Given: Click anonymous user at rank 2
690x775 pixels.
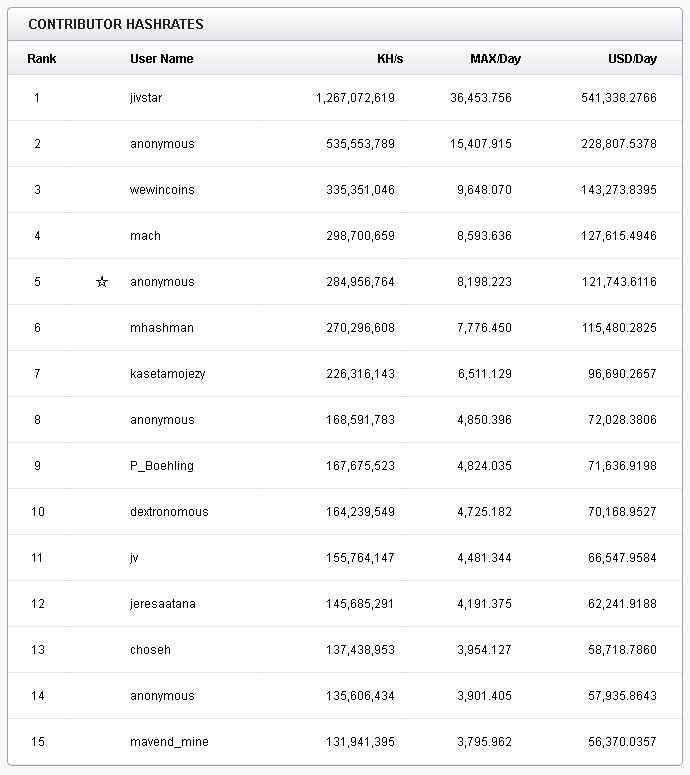Looking at the screenshot, I should click(x=162, y=144).
